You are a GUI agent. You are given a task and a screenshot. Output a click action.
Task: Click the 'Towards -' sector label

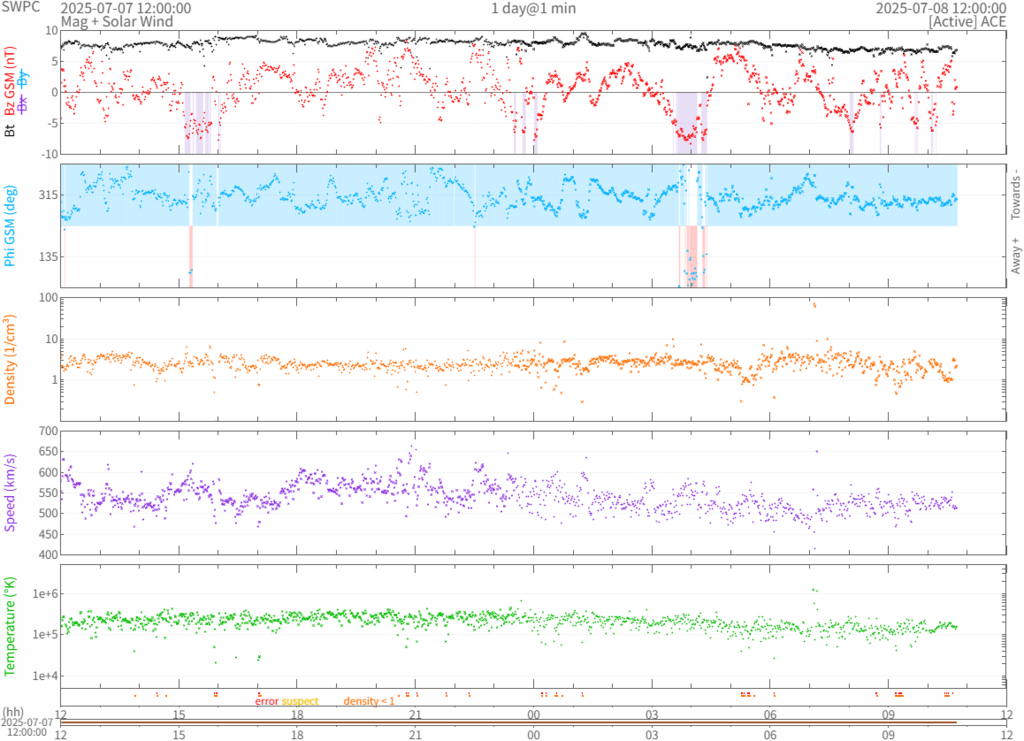click(x=1015, y=188)
